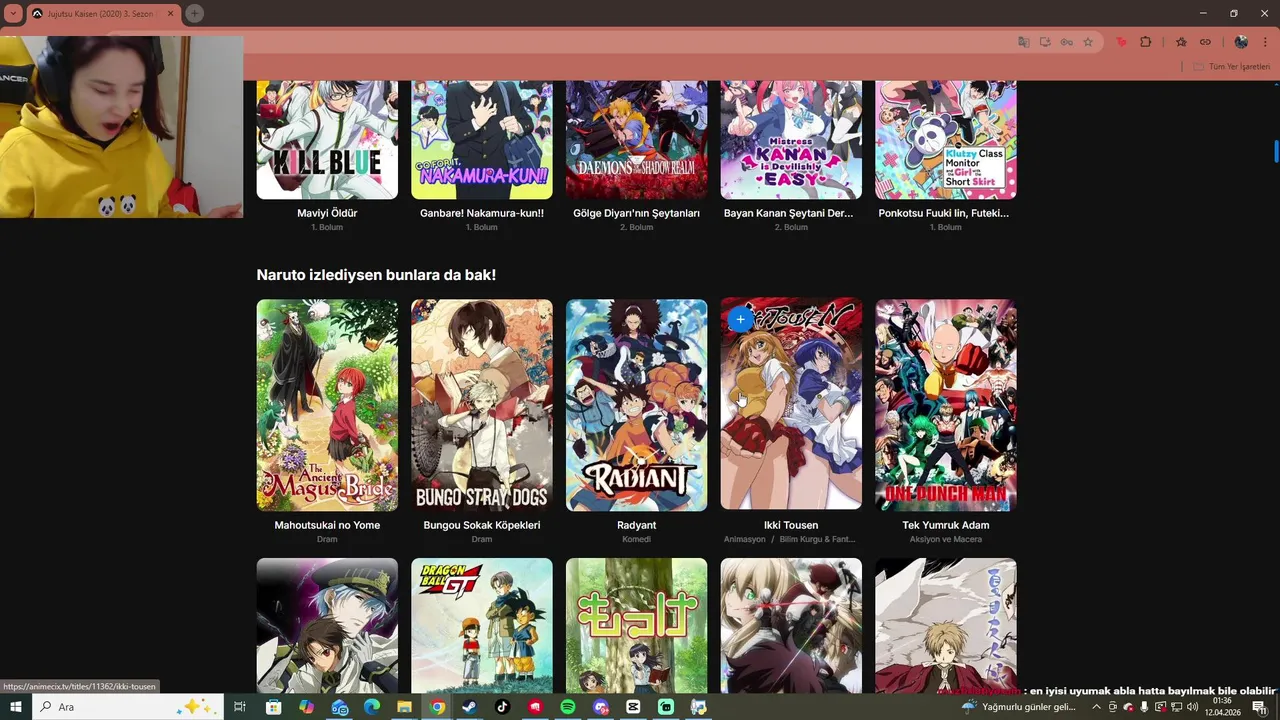Click the blue plus button on Ikki Tousen
The image size is (1280, 720).
tap(740, 320)
